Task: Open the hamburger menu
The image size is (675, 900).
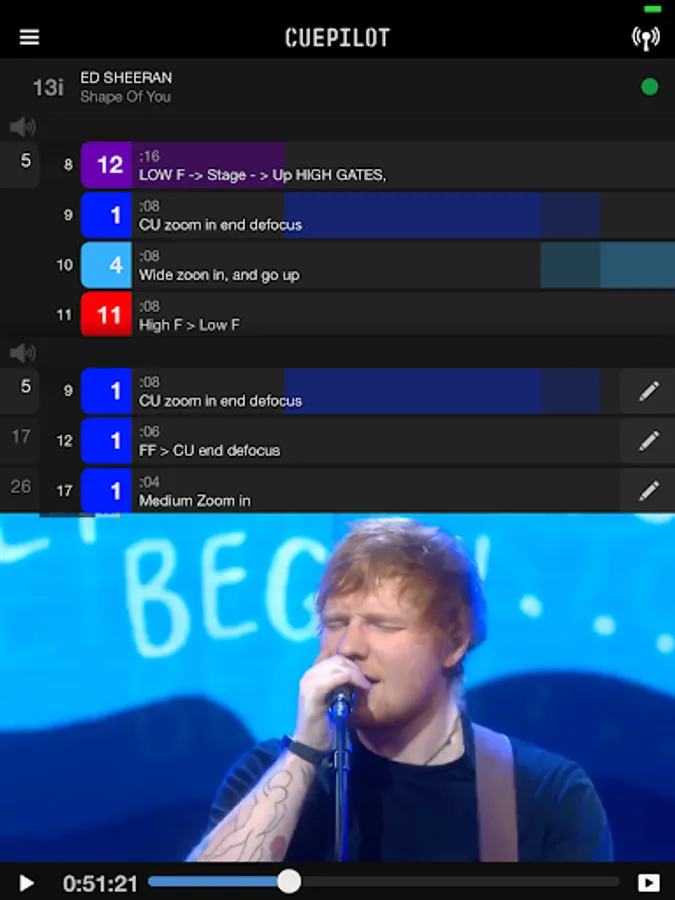Action: pos(29,37)
